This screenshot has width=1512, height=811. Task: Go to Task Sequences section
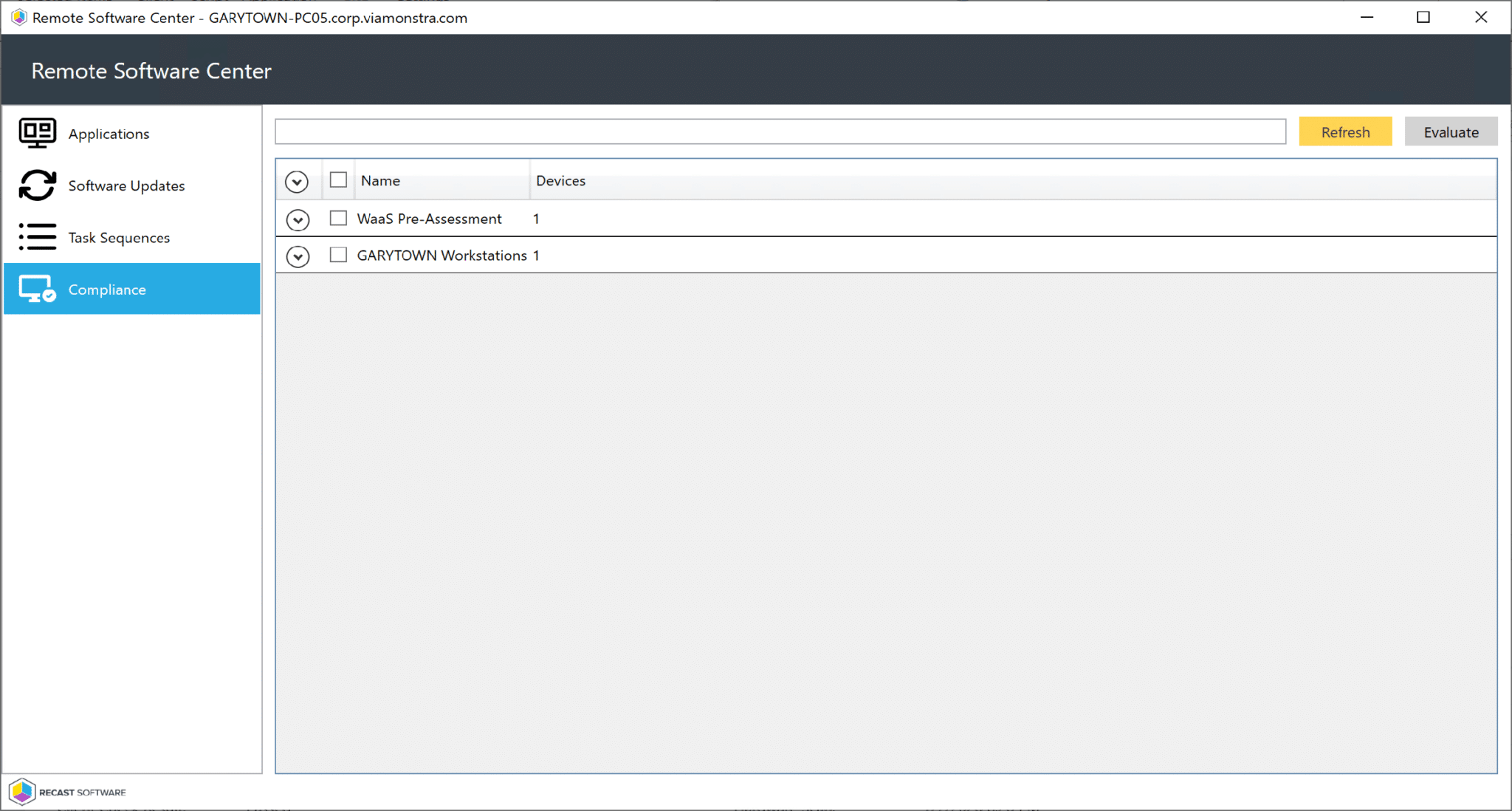click(132, 237)
